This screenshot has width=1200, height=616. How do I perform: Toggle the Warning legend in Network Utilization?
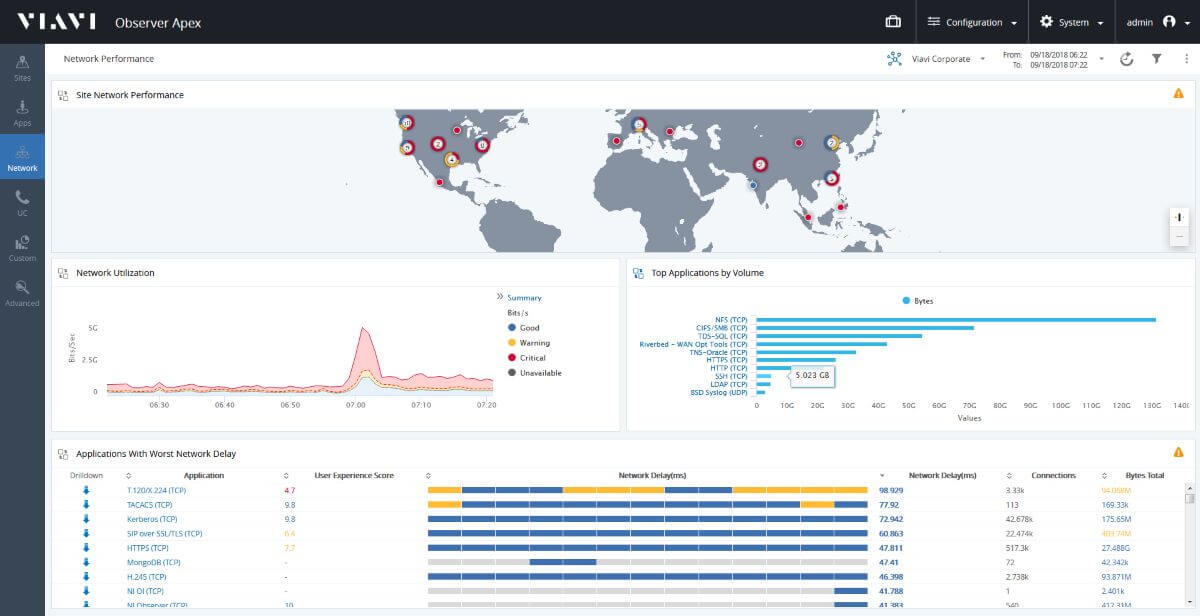pyautogui.click(x=527, y=342)
